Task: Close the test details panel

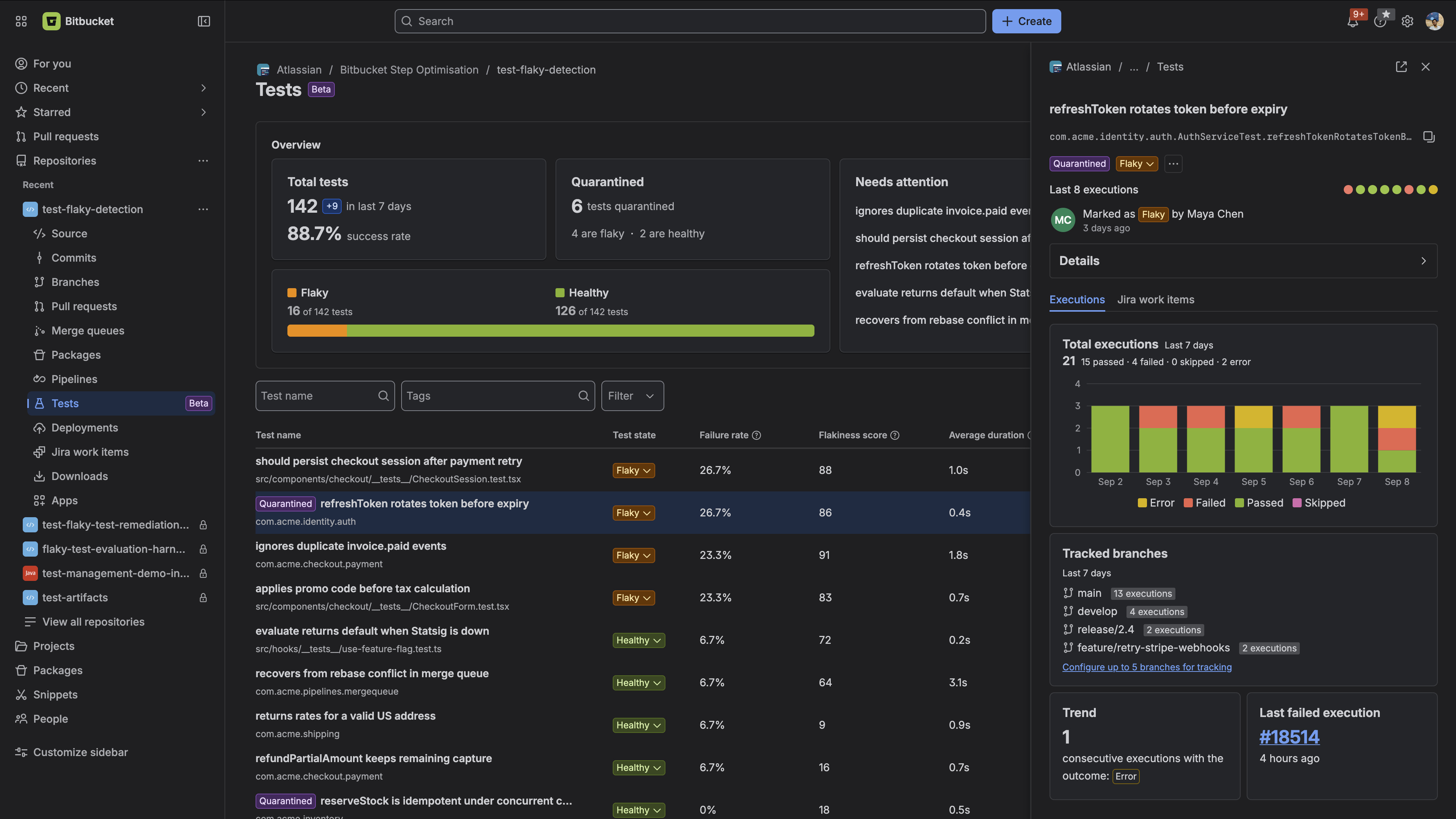Action: (1426, 67)
